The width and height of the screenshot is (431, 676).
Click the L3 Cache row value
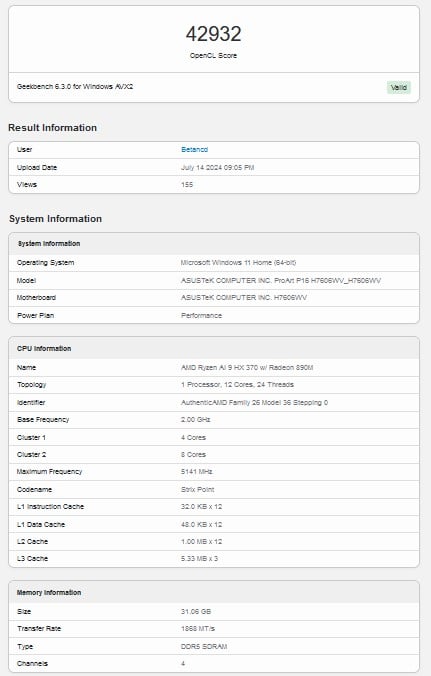tap(199, 559)
